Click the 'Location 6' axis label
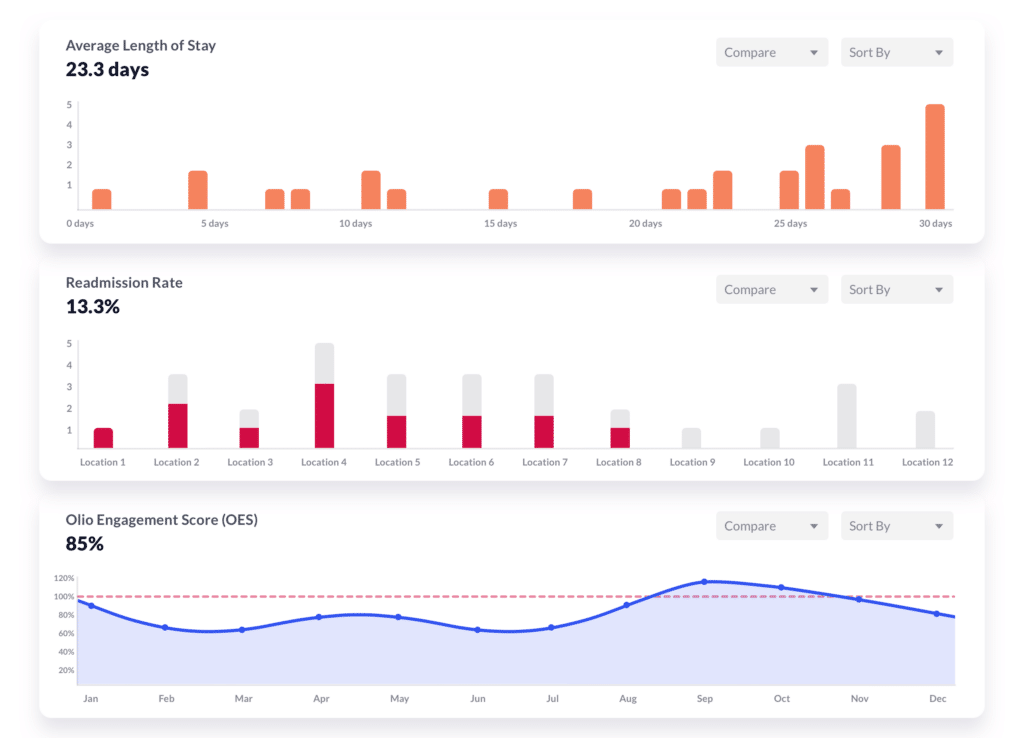The height and width of the screenshot is (738, 1024). click(472, 462)
